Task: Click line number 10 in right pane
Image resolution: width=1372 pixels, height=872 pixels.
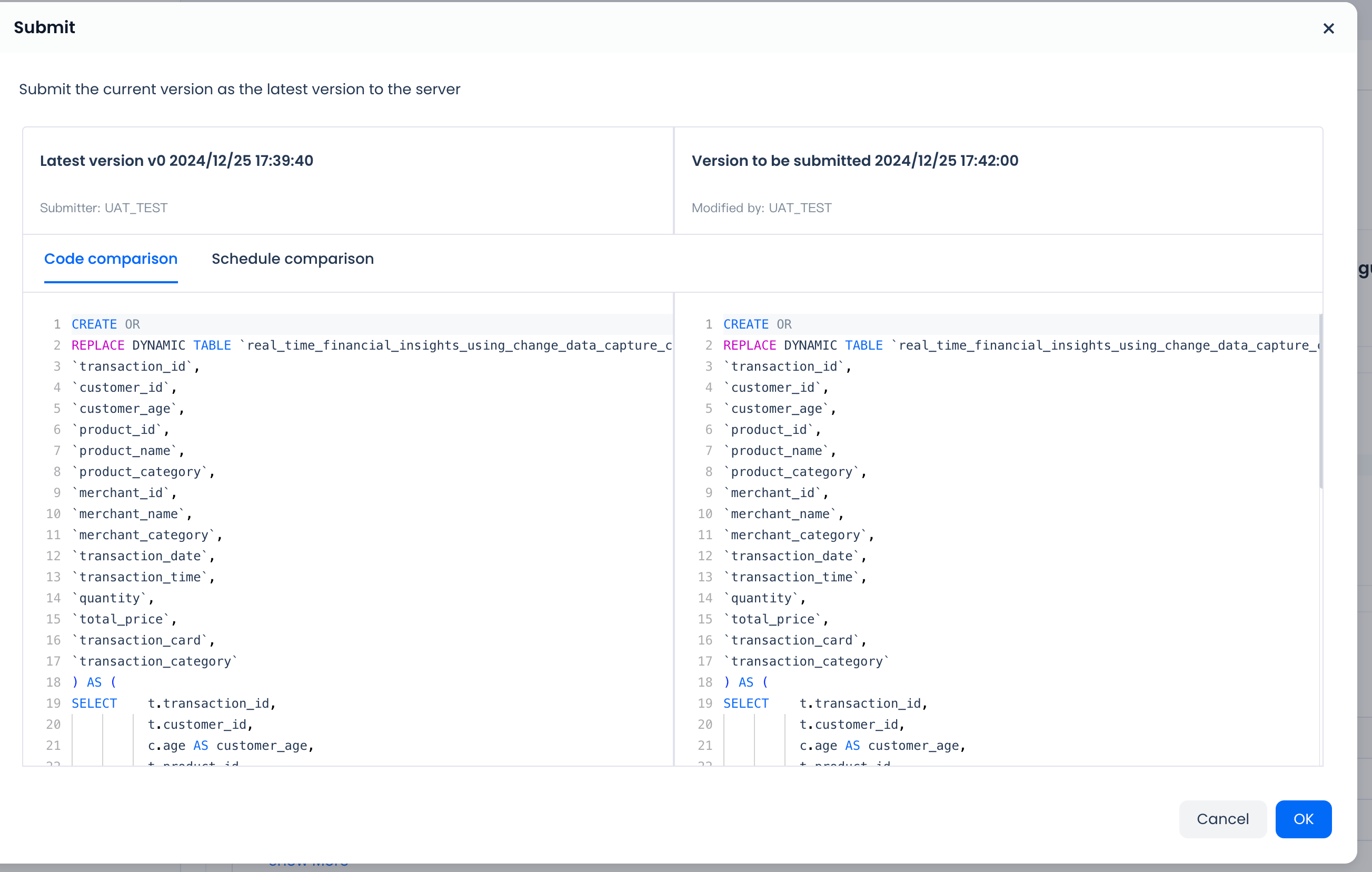Action: click(705, 514)
